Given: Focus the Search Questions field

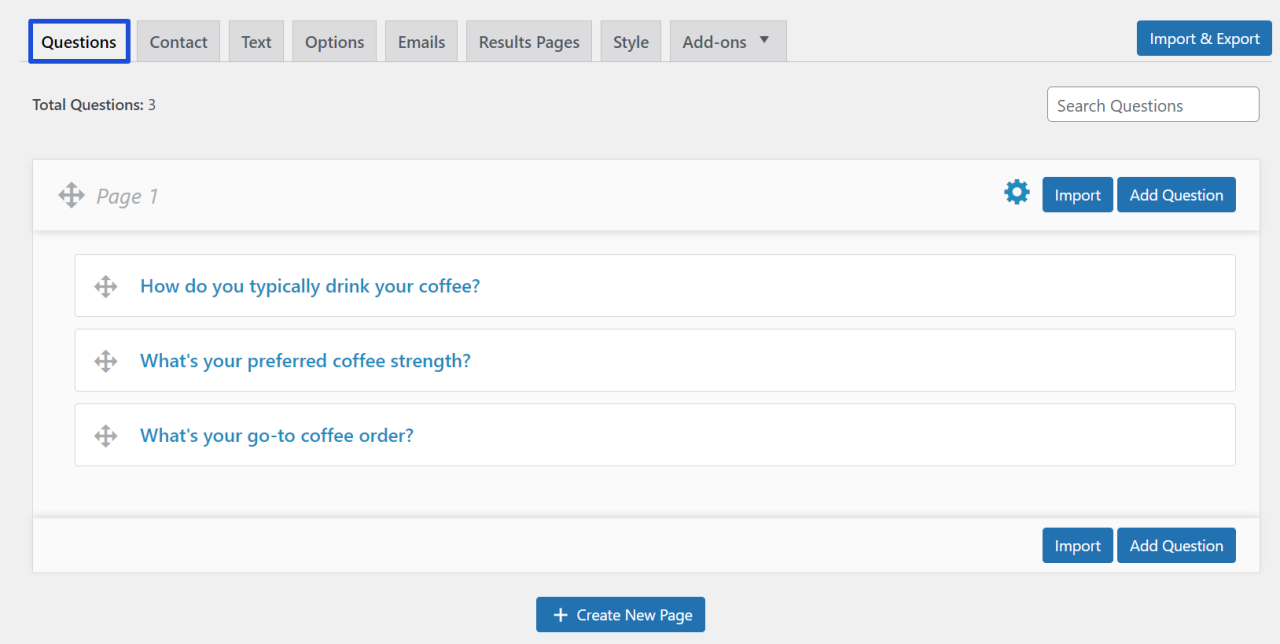Looking at the screenshot, I should click(1153, 105).
